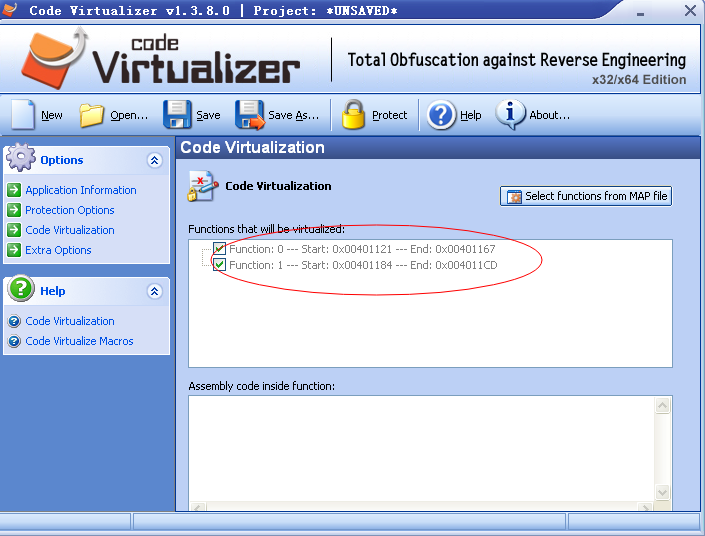Screen dimensions: 705x536
Task: Click the green arrow beside Application Information
Action: (14, 190)
